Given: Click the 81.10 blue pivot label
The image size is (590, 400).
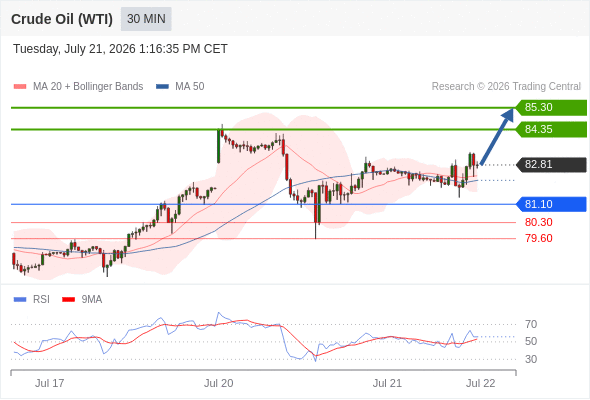Looking at the screenshot, I should pyautogui.click(x=551, y=204).
